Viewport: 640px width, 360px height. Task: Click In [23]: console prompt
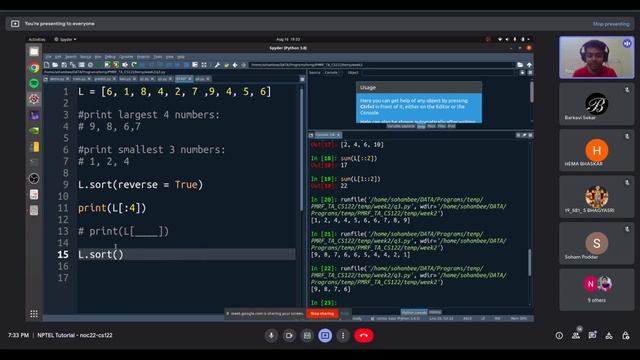click(x=324, y=303)
